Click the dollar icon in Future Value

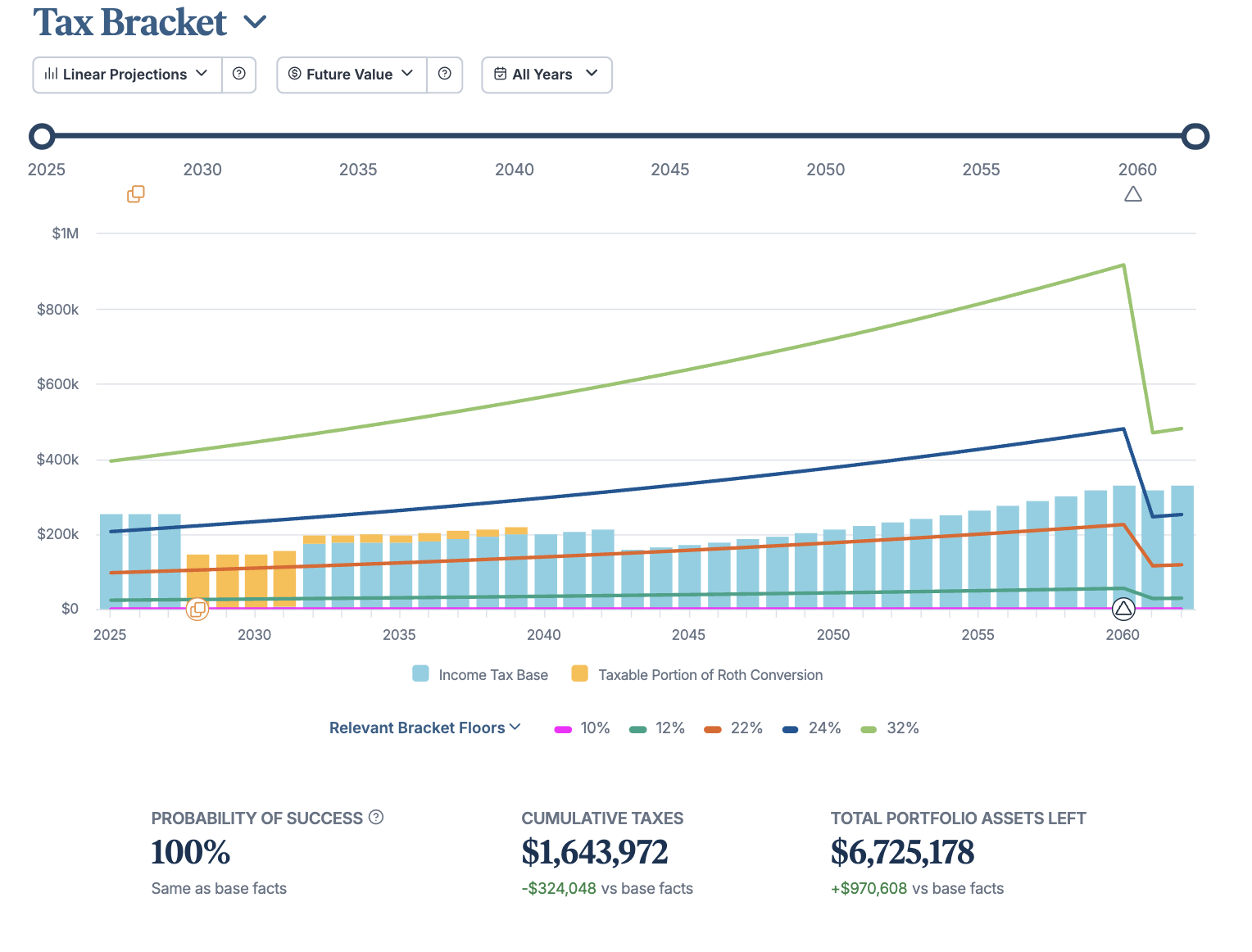[295, 74]
